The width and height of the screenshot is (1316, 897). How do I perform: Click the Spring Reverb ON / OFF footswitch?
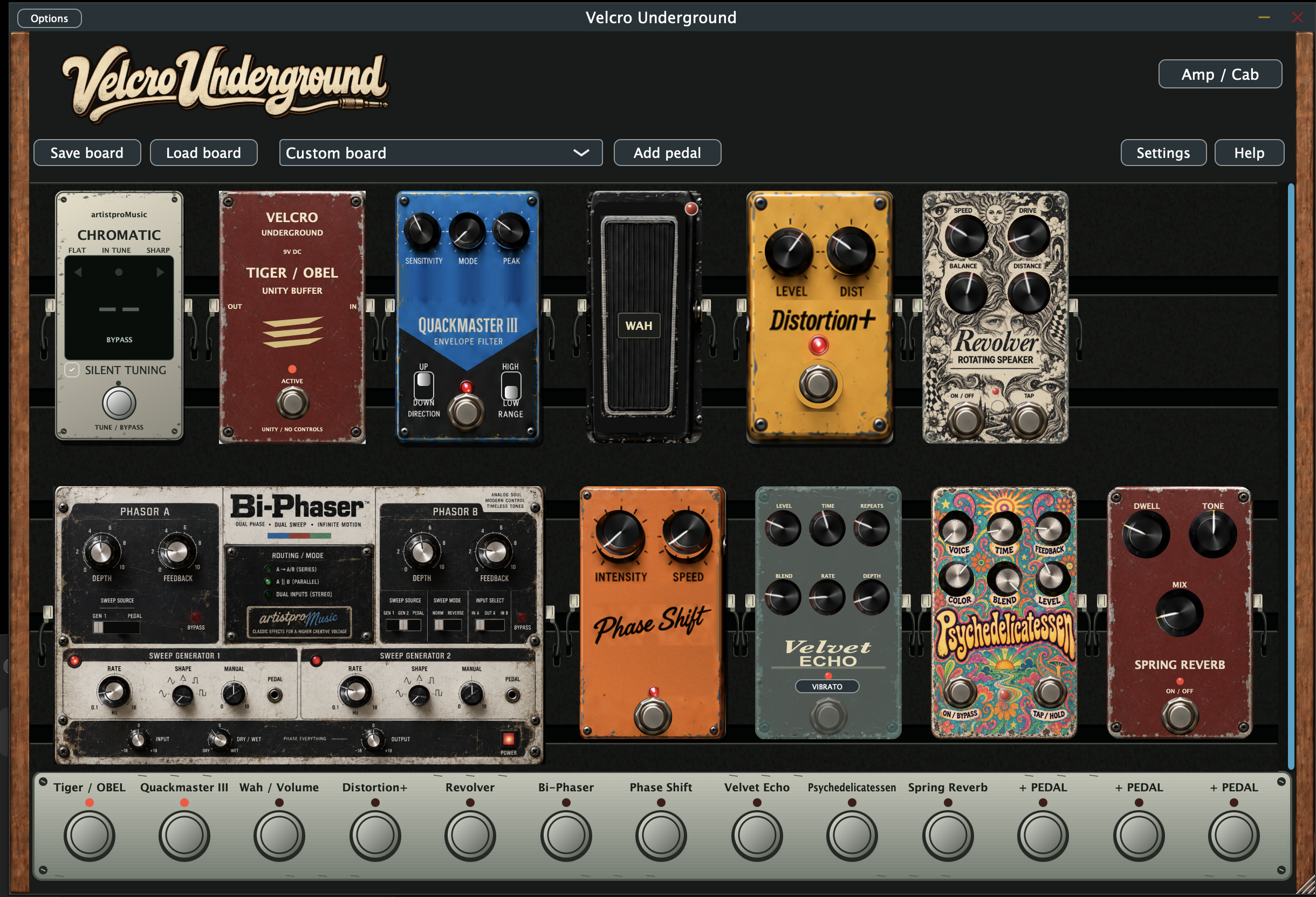pyautogui.click(x=1180, y=715)
